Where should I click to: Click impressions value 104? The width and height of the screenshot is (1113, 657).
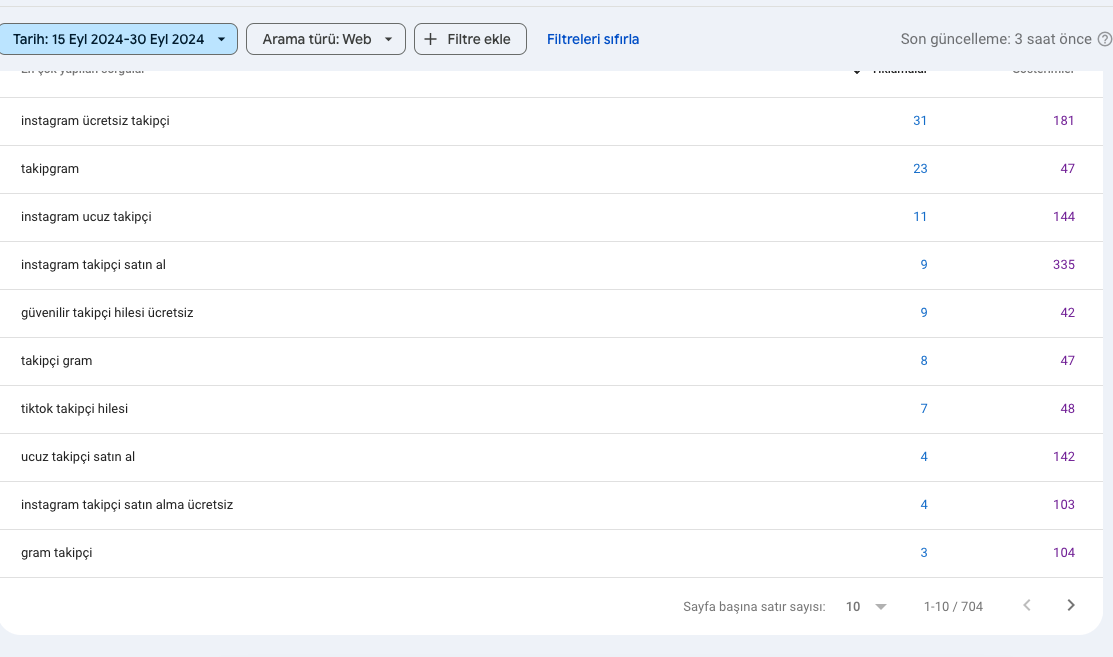1063,553
